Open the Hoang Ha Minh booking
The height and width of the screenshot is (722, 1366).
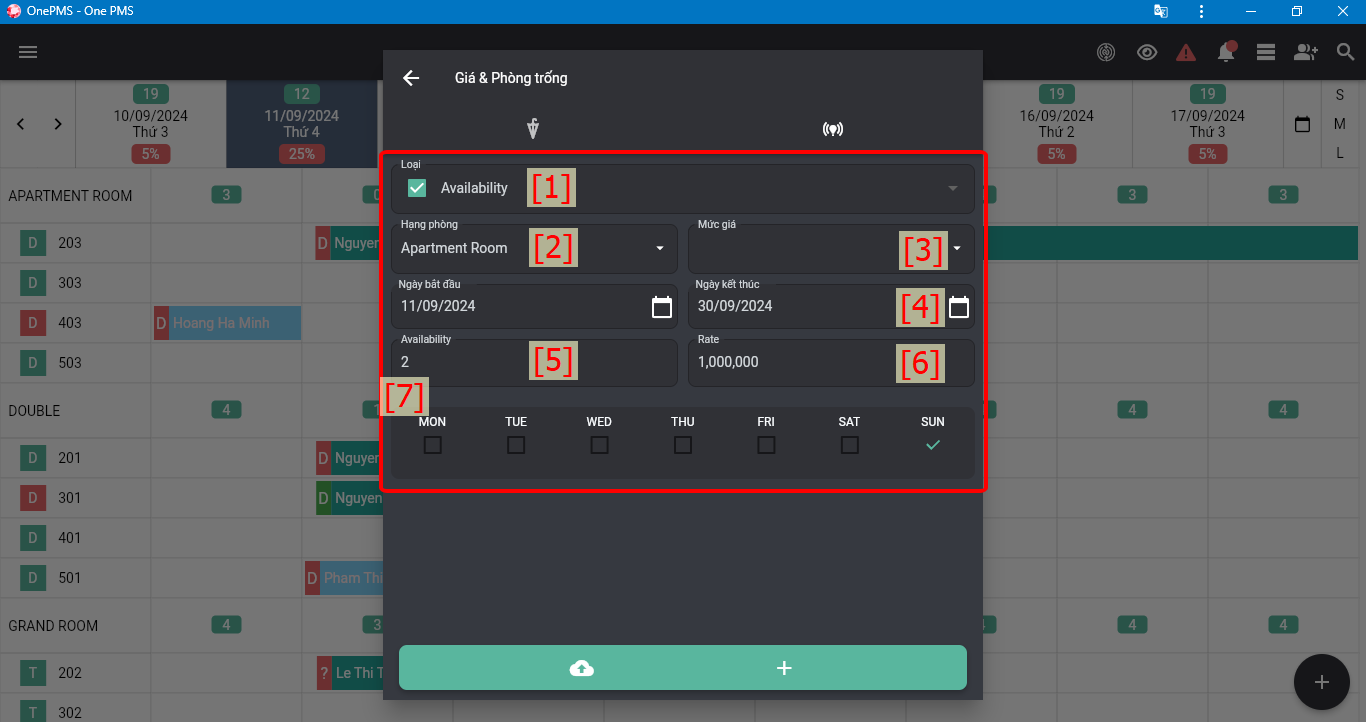(227, 323)
